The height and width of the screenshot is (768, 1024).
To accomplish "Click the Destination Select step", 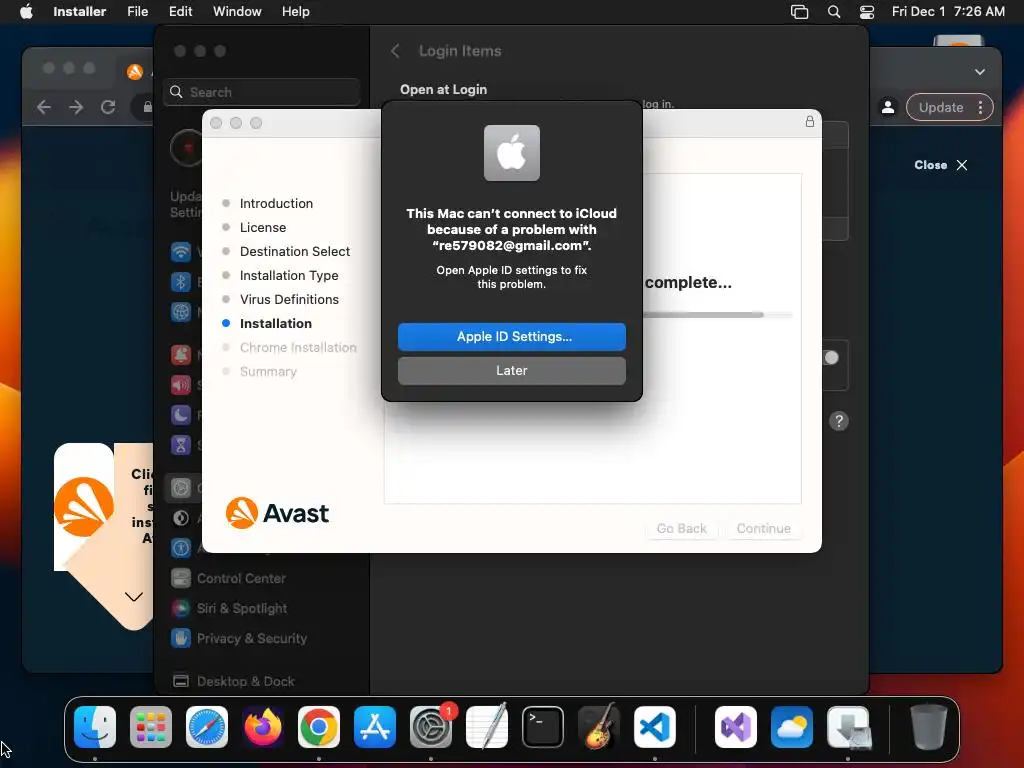I will (295, 251).
